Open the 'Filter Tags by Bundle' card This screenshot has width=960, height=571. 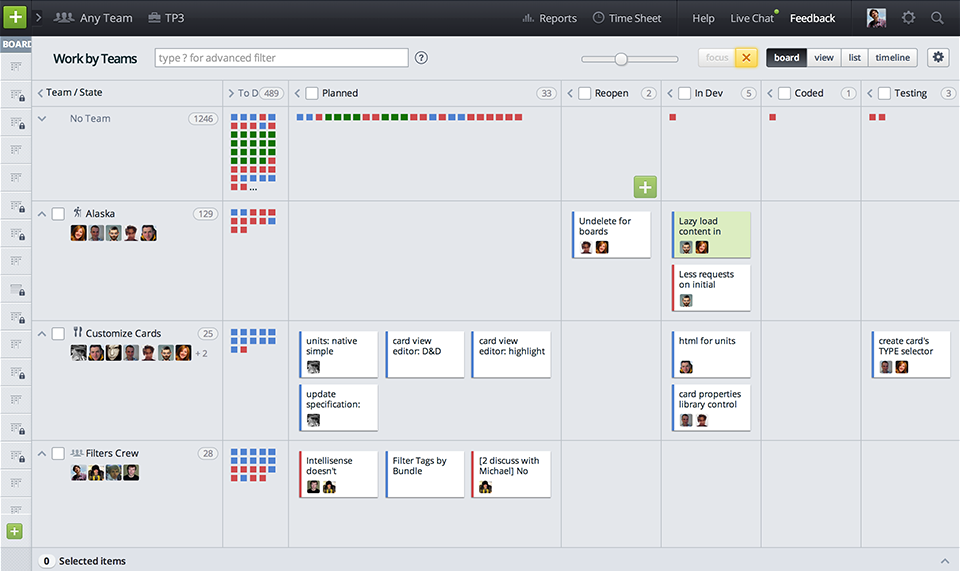(424, 474)
